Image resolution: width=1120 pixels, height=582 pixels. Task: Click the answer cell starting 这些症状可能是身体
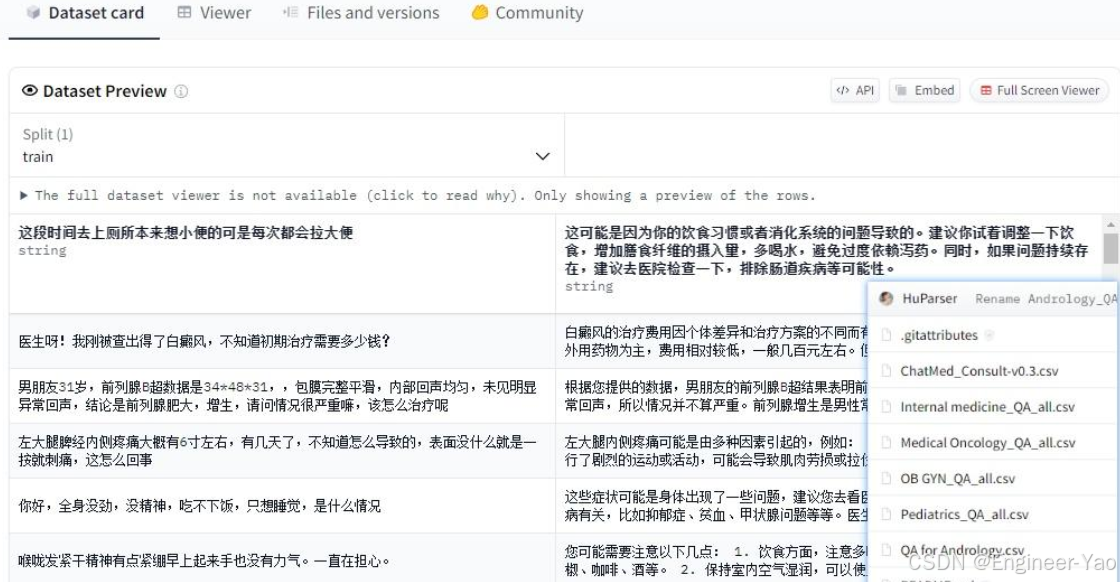712,506
